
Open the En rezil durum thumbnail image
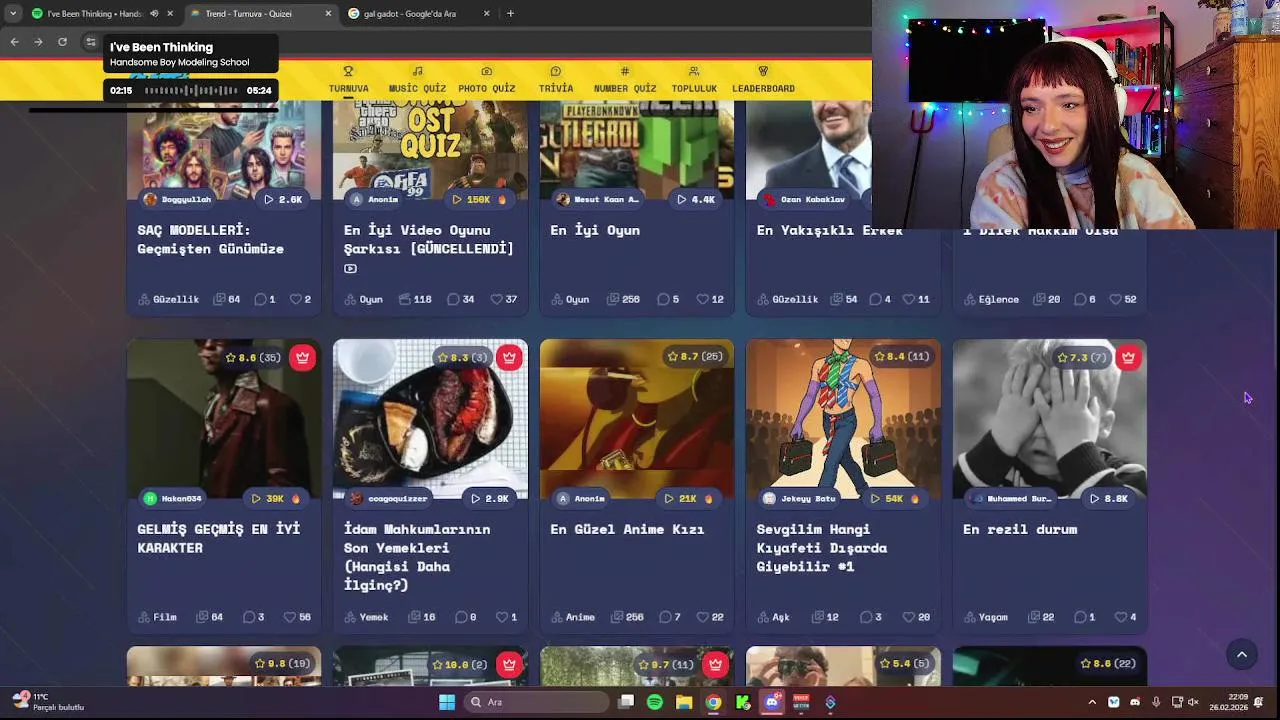1050,418
